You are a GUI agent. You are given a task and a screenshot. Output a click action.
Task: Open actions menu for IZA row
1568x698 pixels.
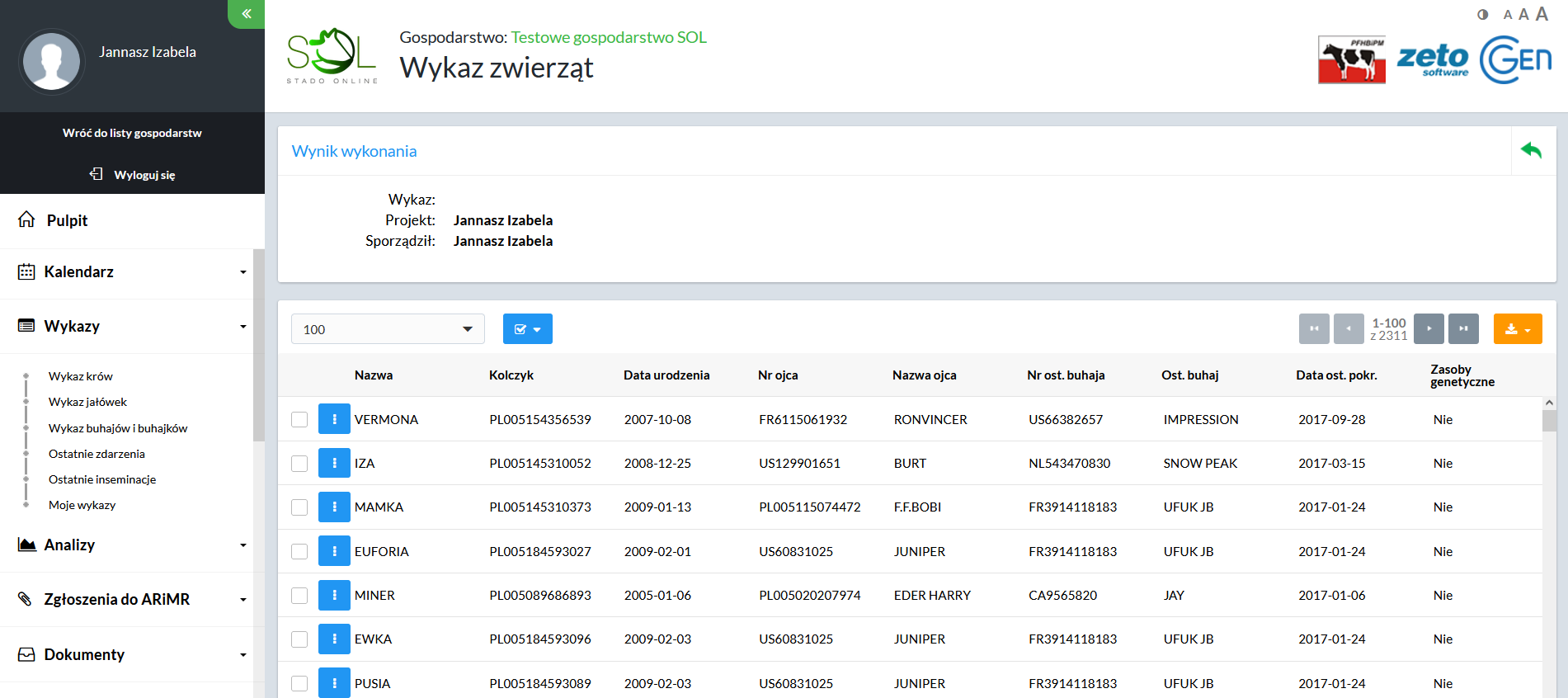point(334,463)
